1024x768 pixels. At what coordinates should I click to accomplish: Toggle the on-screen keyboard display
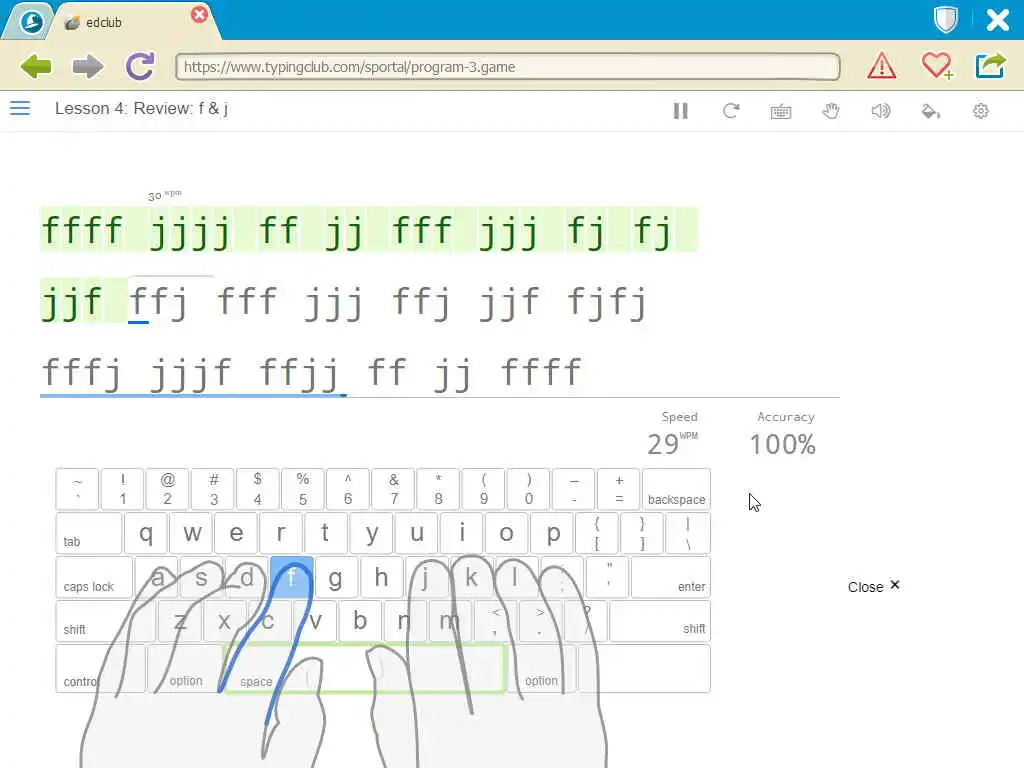780,112
